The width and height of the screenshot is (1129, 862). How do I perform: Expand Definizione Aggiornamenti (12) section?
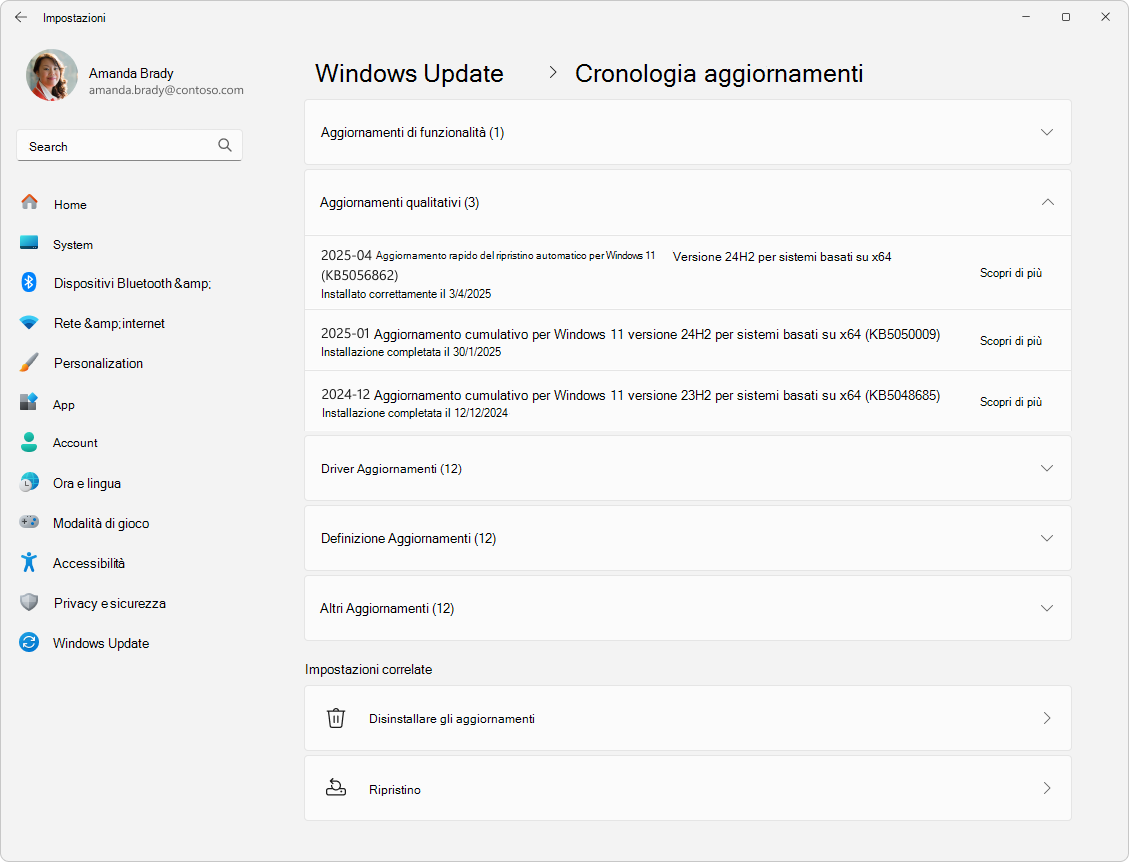[688, 538]
